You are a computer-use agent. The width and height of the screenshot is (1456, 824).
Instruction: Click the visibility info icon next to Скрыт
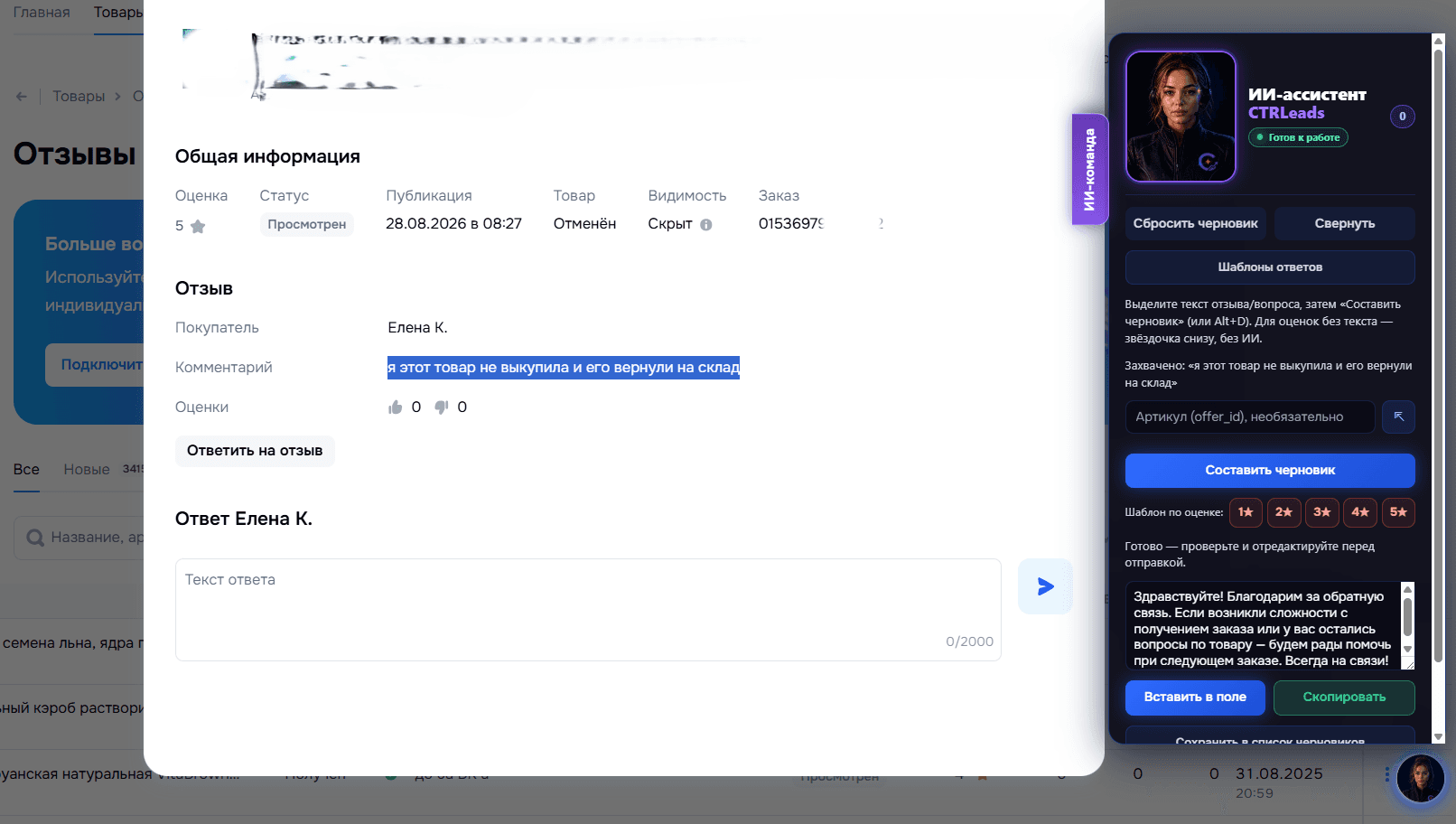[706, 225]
